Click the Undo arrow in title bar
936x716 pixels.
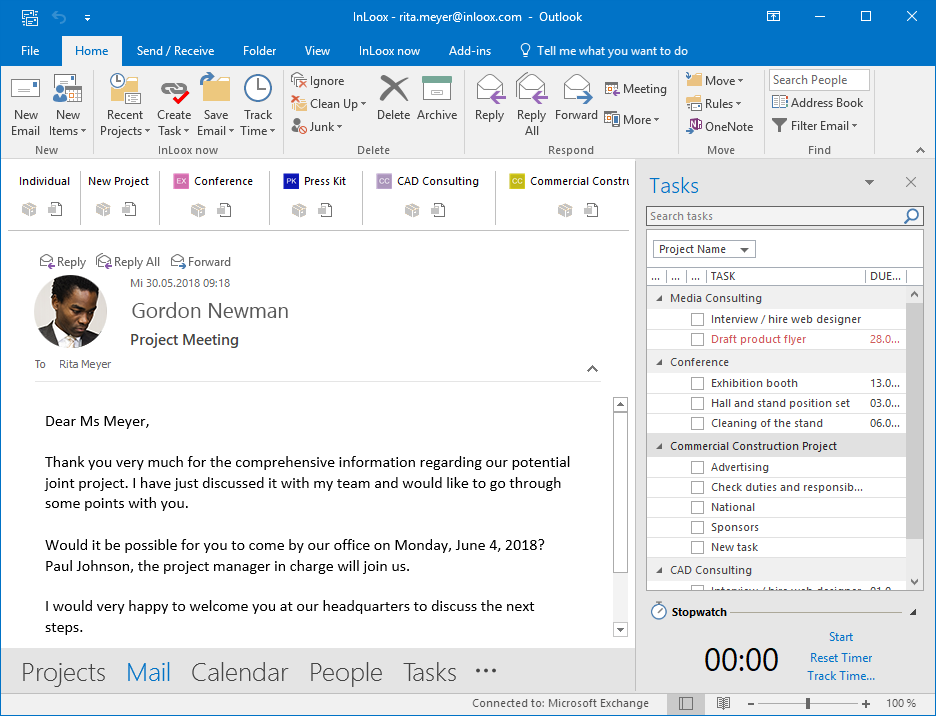[59, 17]
